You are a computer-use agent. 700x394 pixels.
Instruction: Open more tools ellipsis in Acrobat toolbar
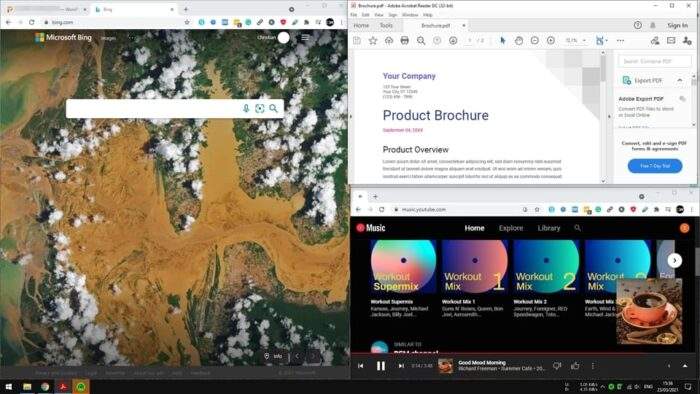620,41
